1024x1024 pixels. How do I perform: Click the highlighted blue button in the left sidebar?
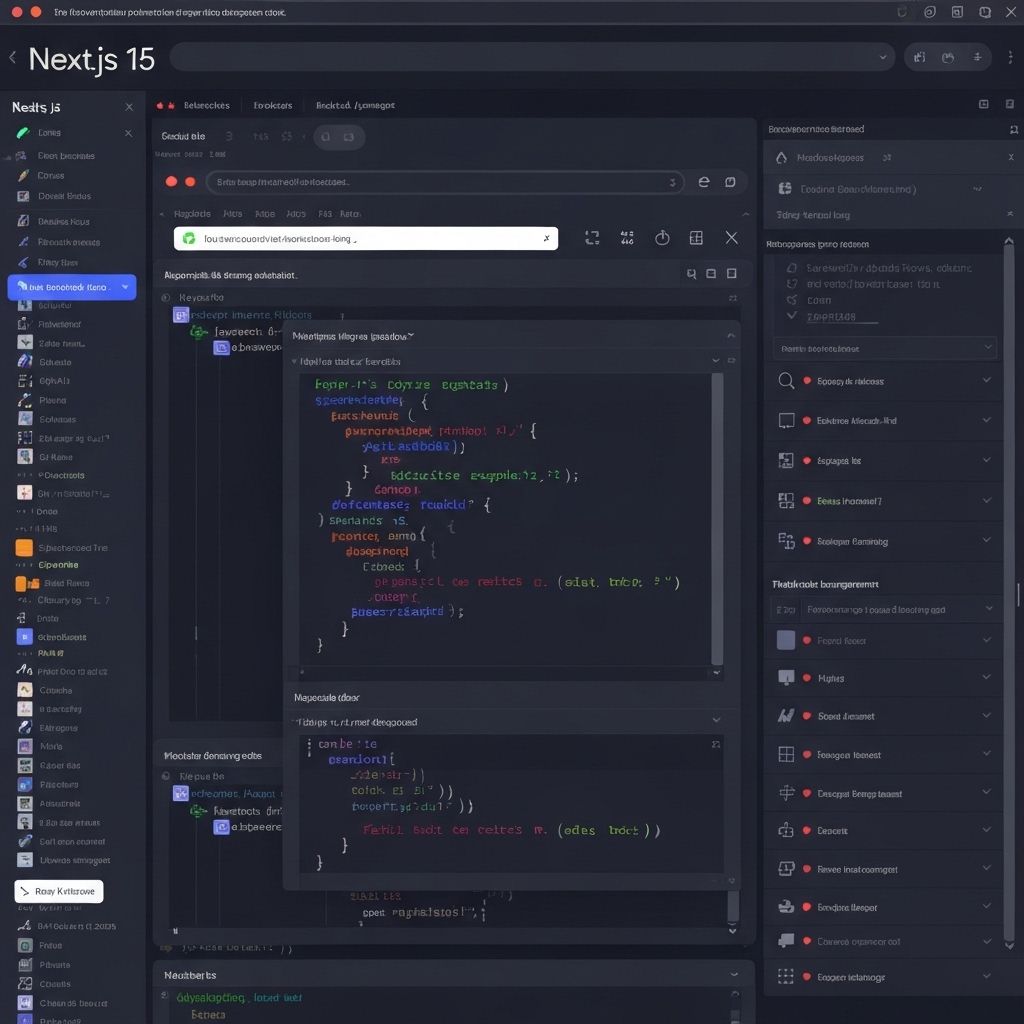pos(72,287)
